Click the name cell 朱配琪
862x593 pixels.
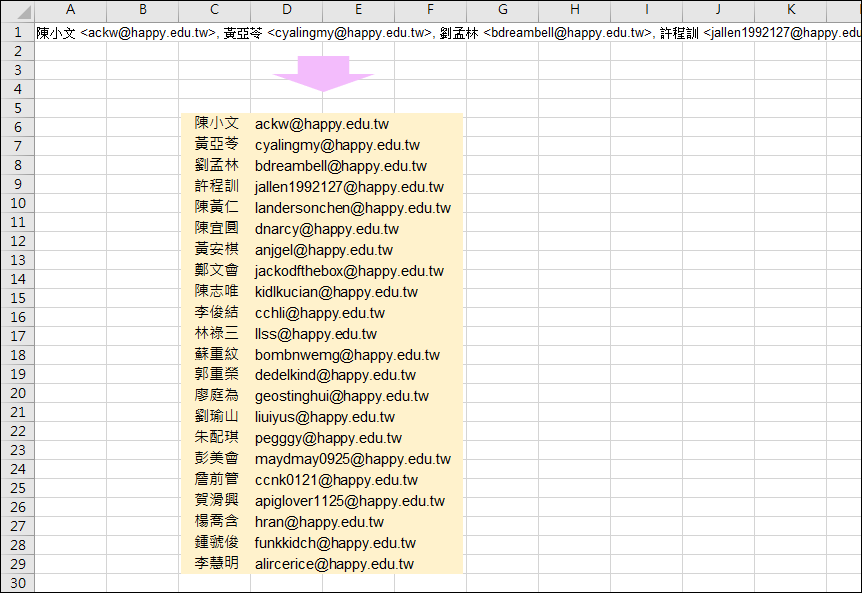217,436
